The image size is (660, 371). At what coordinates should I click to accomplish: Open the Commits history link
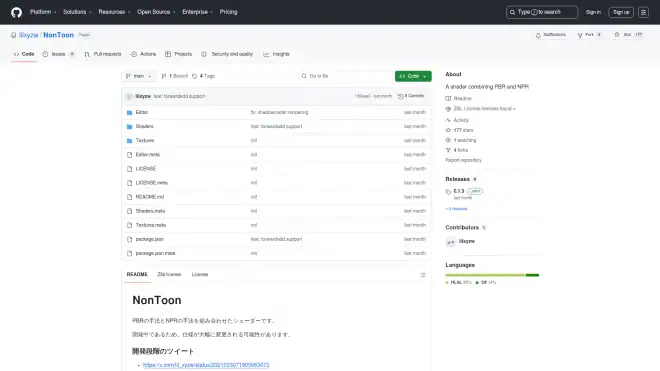(x=411, y=96)
